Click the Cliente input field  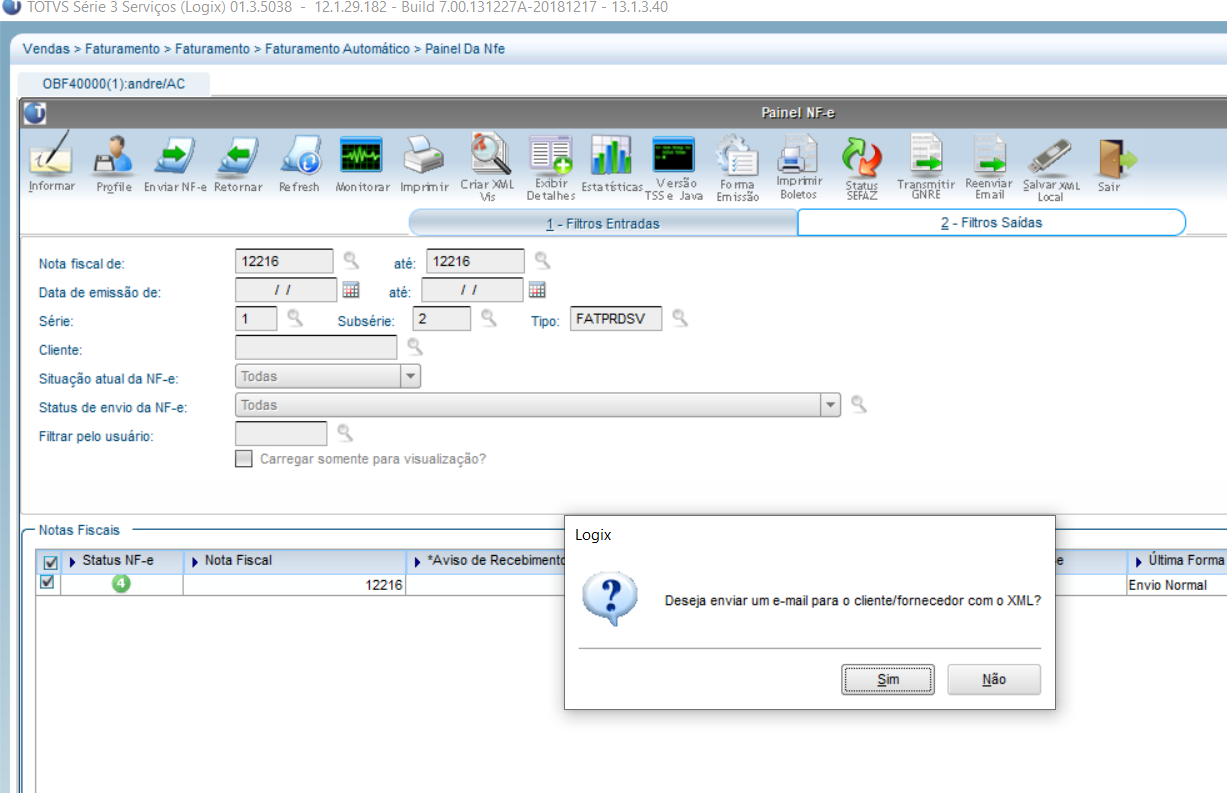click(316, 348)
